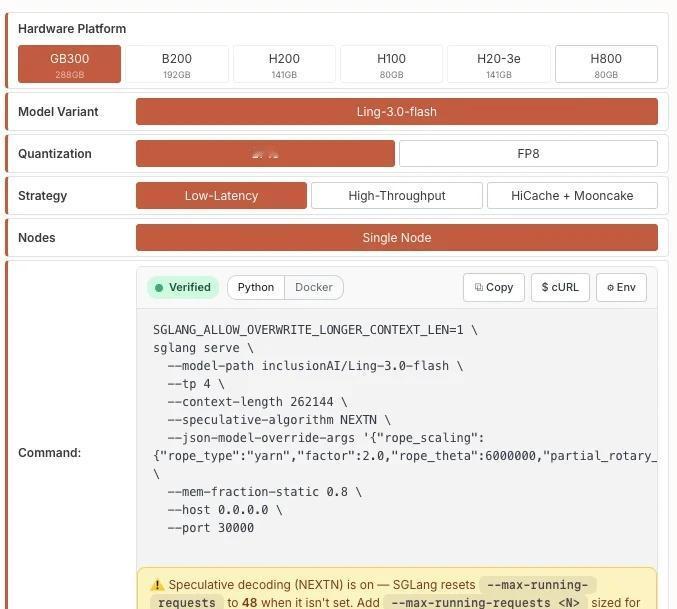Click the --host 0.0.0.0 line

coord(225,510)
